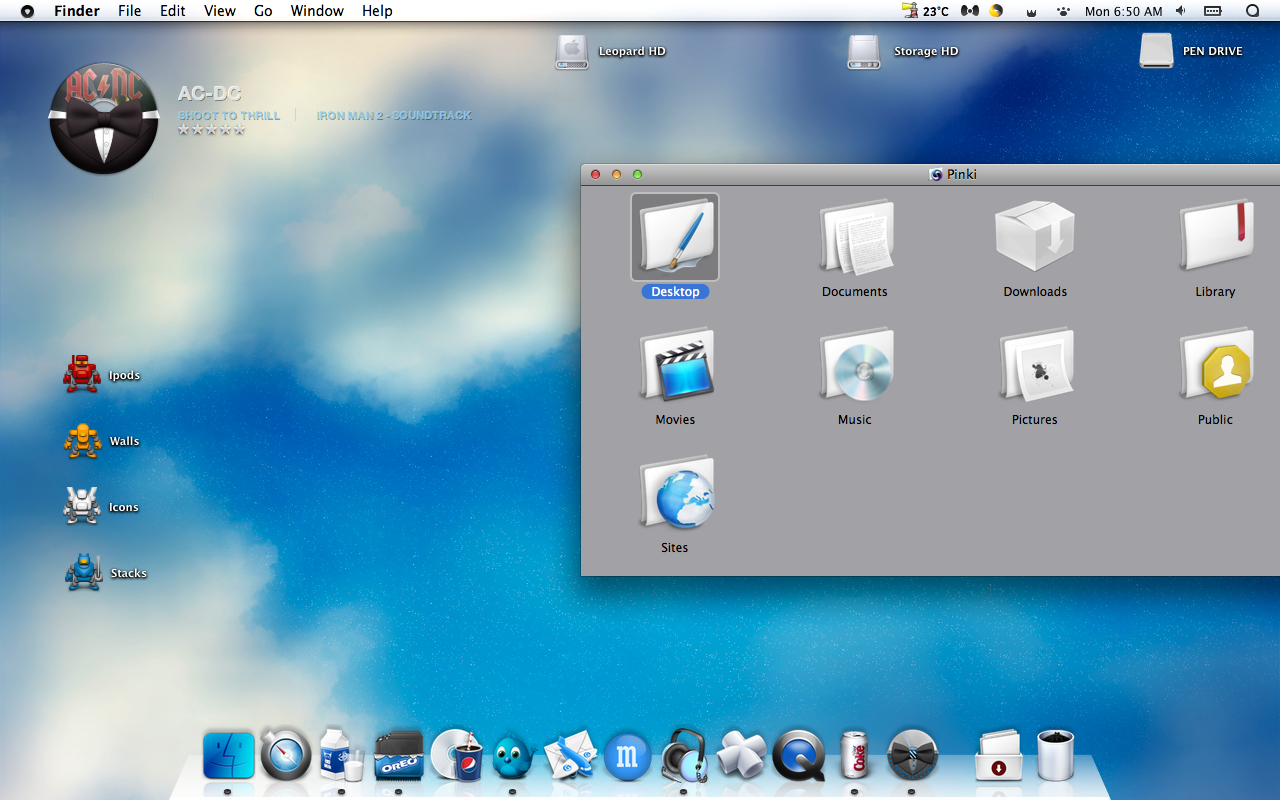Open the blue Twitter bird app in dock
Screen dimensions: 1280x800
click(513, 757)
